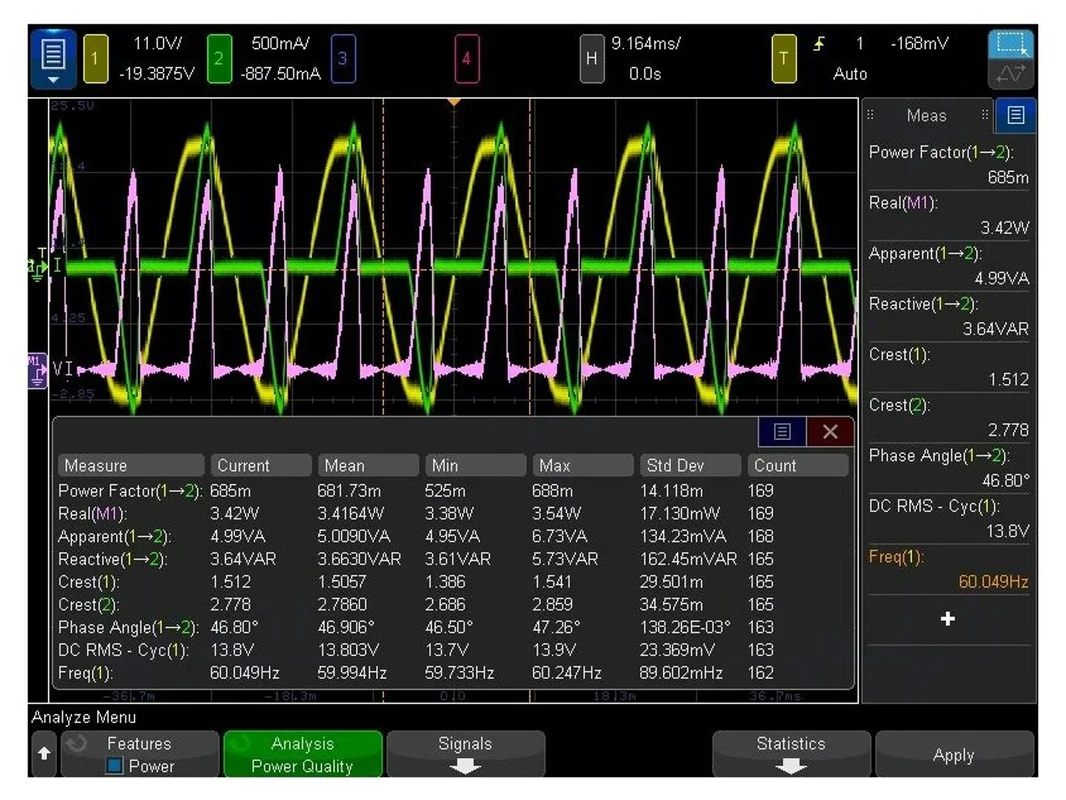Click the Max column header

(583, 466)
